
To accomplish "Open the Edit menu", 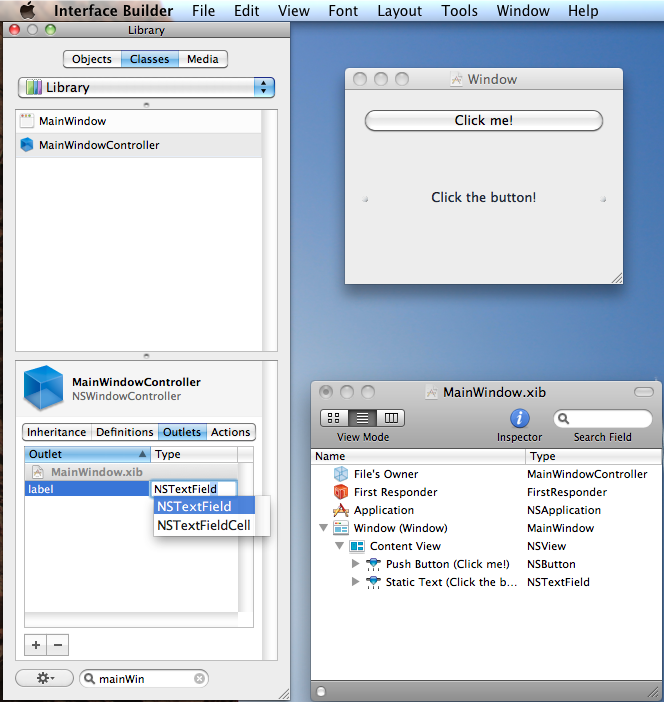I will coord(246,11).
